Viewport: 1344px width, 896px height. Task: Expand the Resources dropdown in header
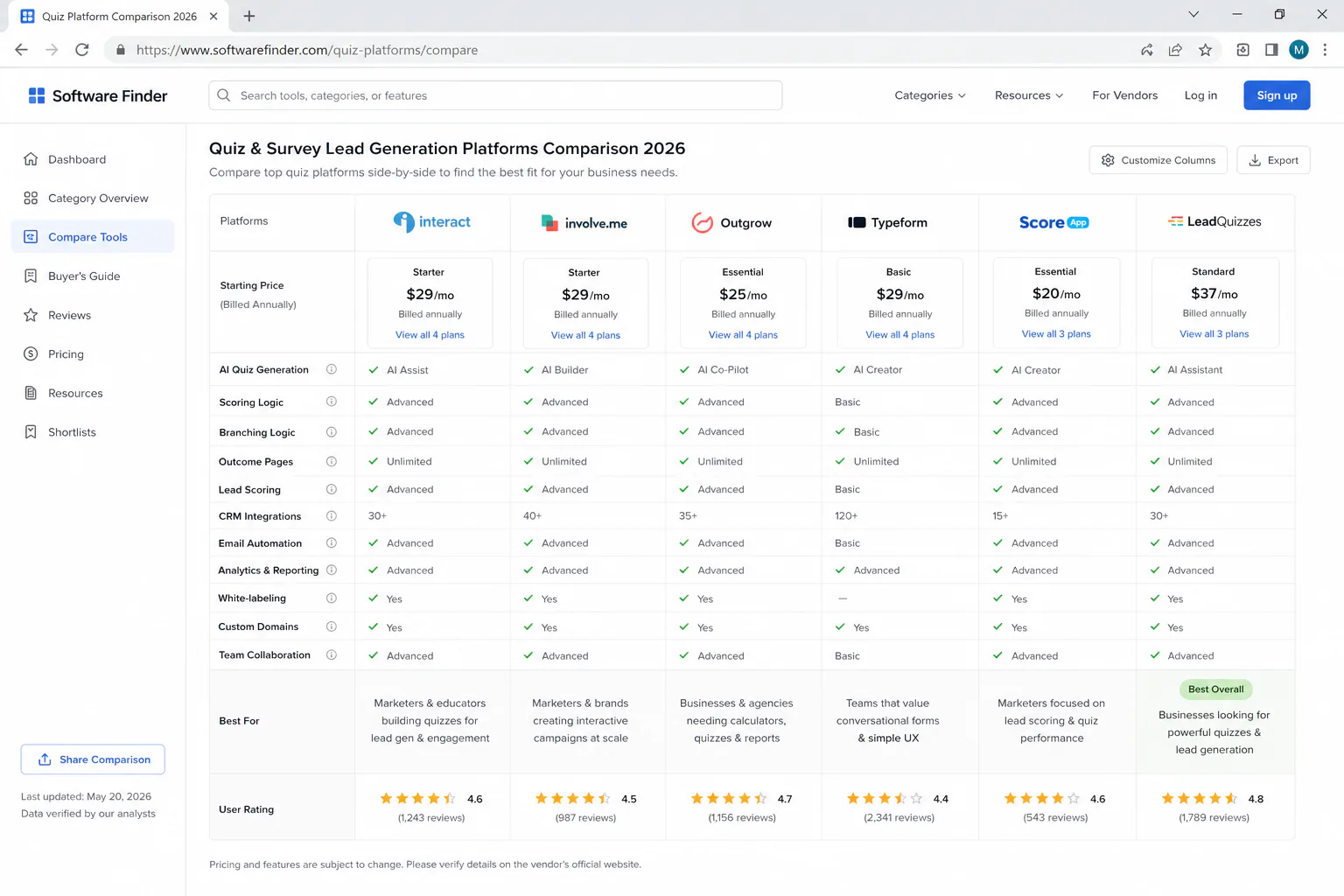[x=1029, y=95]
